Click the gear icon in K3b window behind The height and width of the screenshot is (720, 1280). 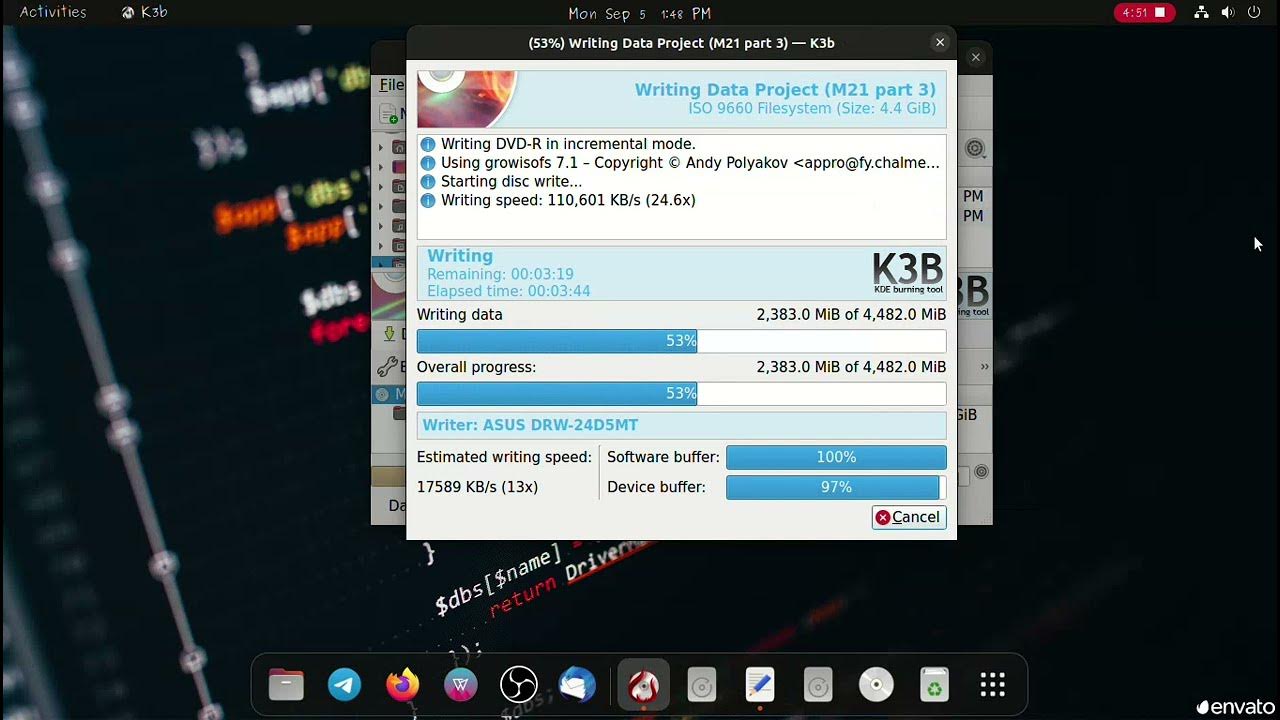click(x=975, y=149)
